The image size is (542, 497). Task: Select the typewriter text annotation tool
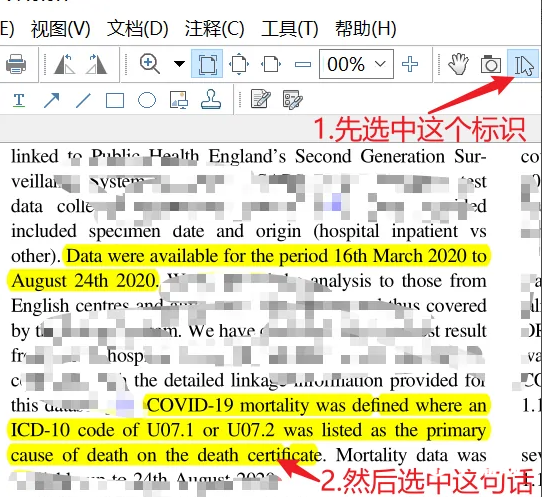pos(19,101)
